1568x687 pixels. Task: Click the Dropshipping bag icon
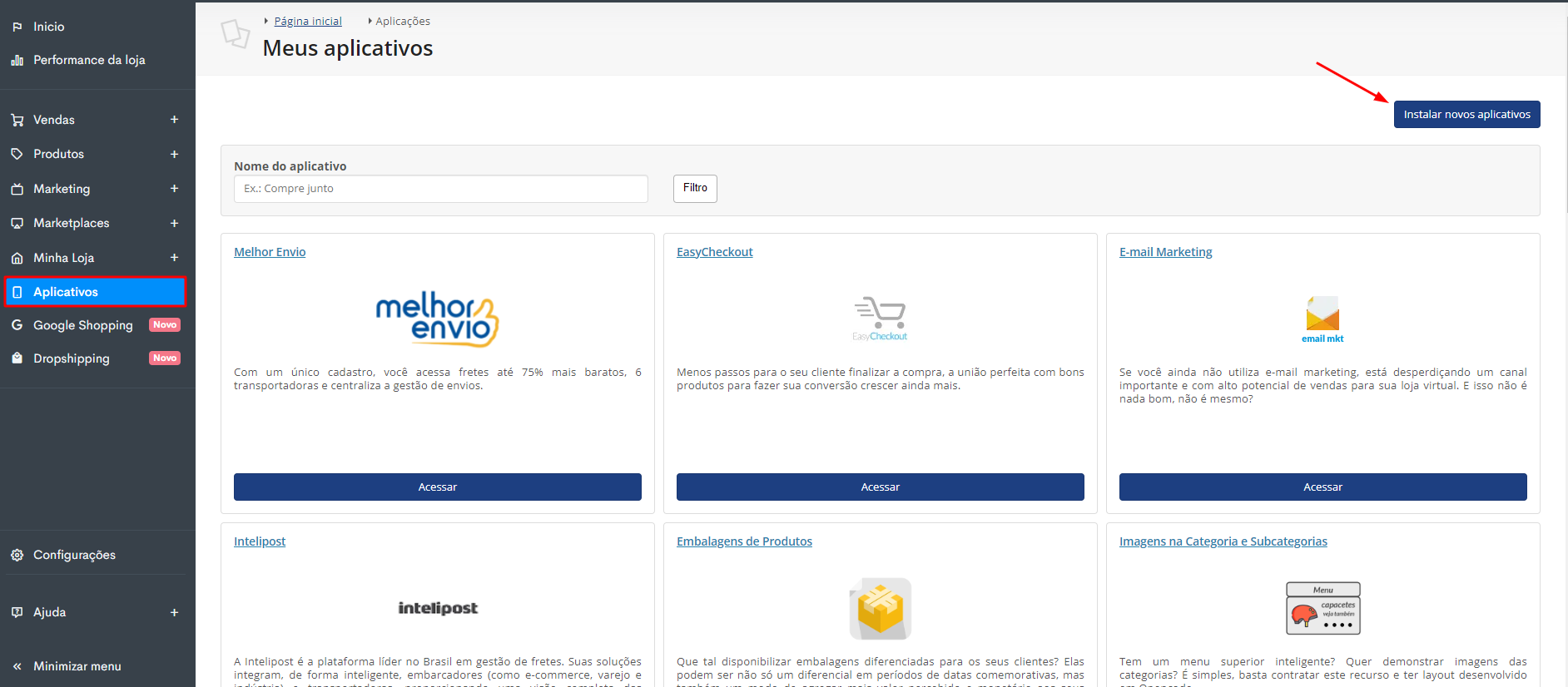pos(17,358)
